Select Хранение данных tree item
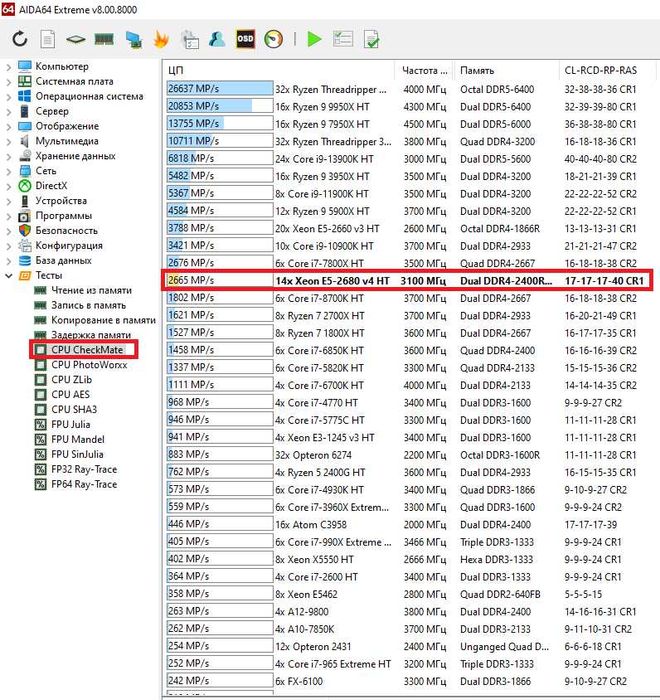The image size is (660, 700). coord(75,156)
